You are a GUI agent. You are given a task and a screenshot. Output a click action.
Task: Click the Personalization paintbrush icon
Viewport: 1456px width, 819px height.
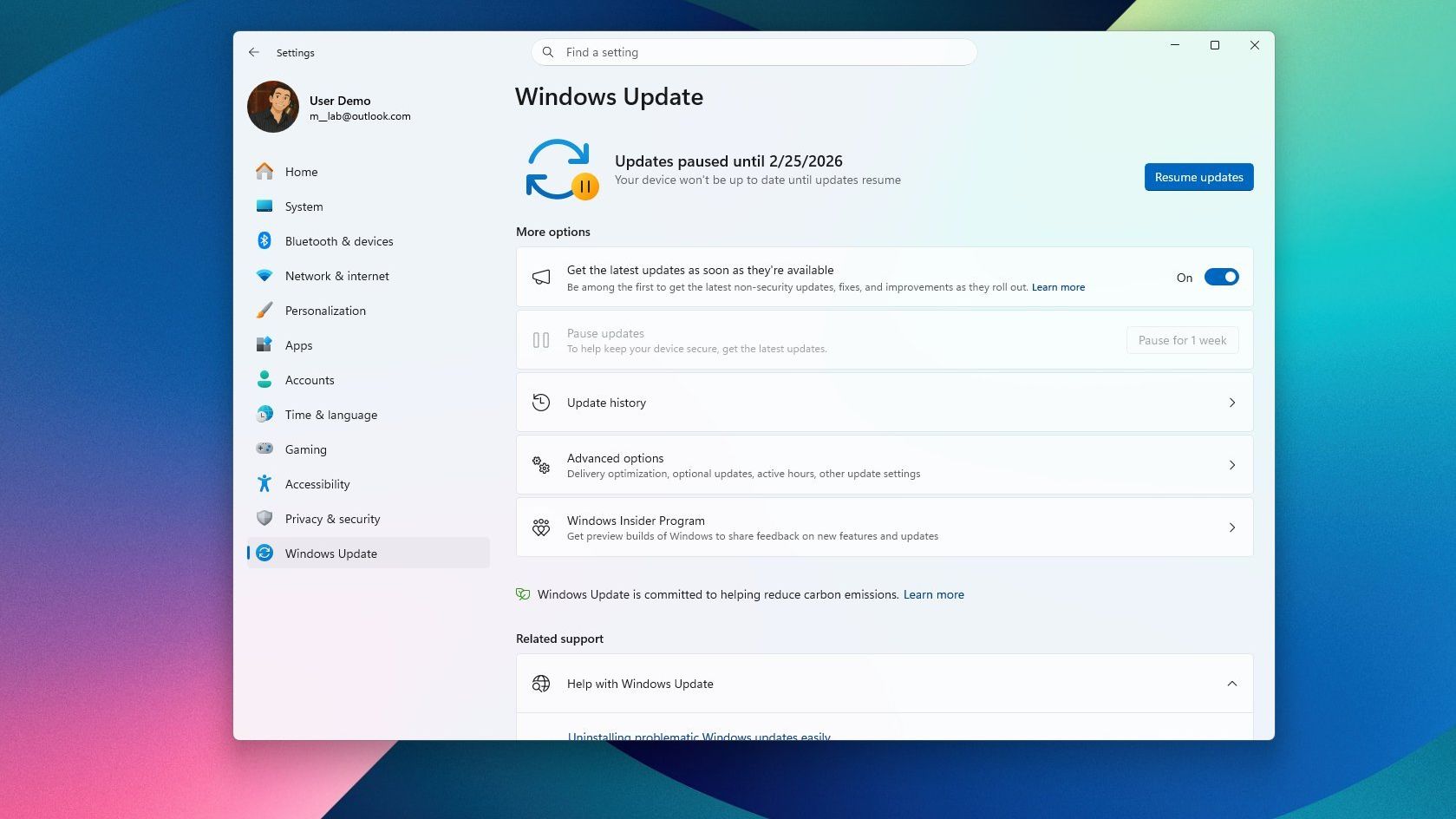264,311
